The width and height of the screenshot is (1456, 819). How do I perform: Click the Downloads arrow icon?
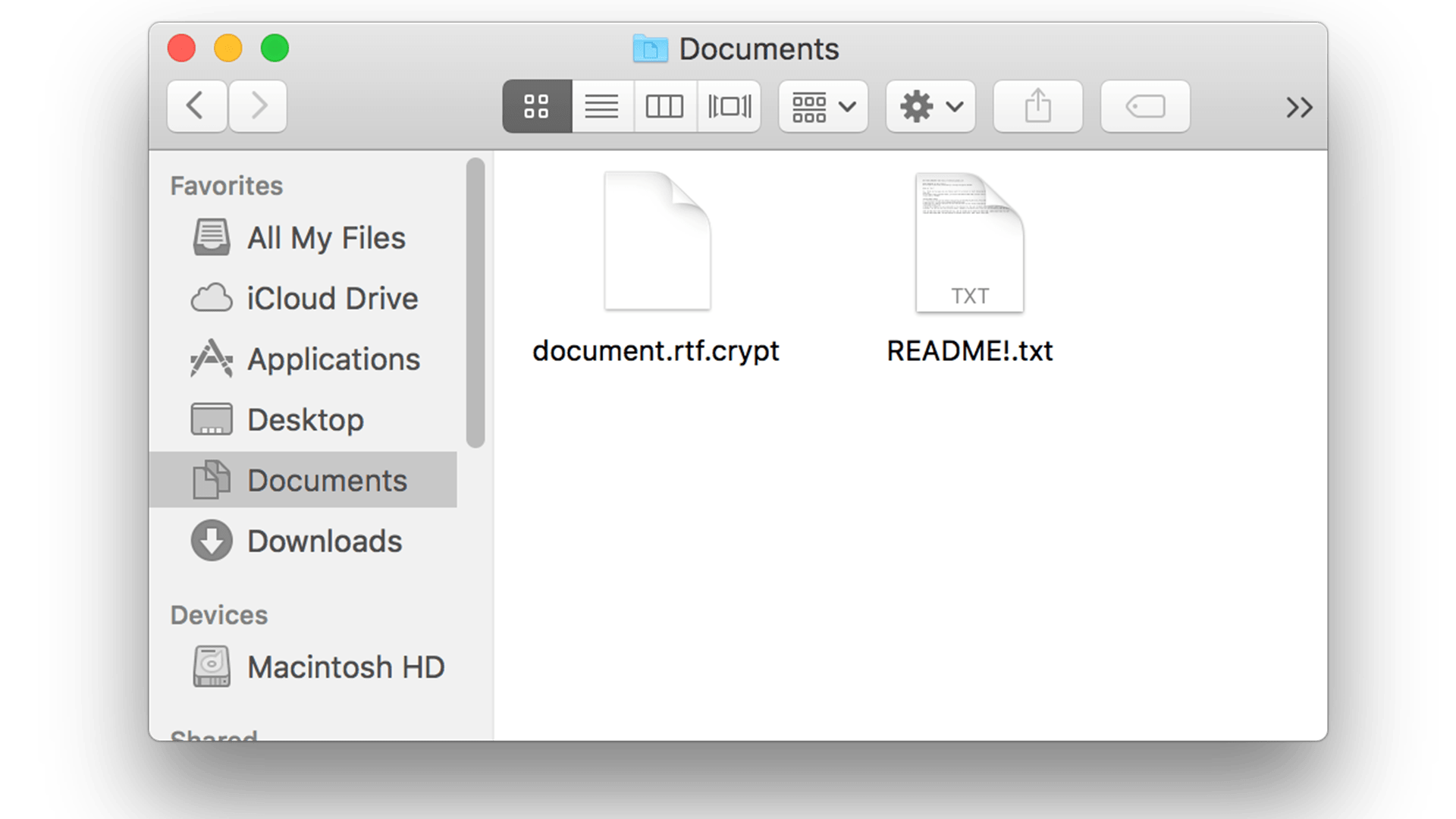[212, 540]
